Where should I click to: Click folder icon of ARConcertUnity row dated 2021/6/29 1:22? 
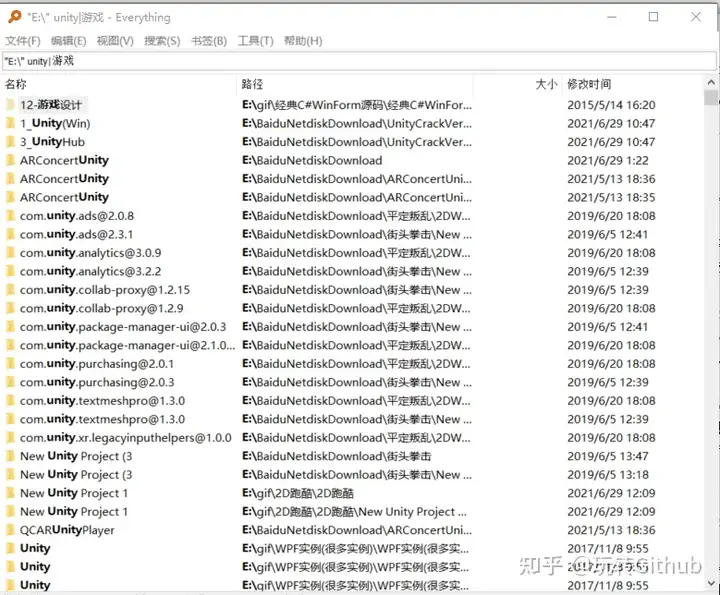pos(11,160)
